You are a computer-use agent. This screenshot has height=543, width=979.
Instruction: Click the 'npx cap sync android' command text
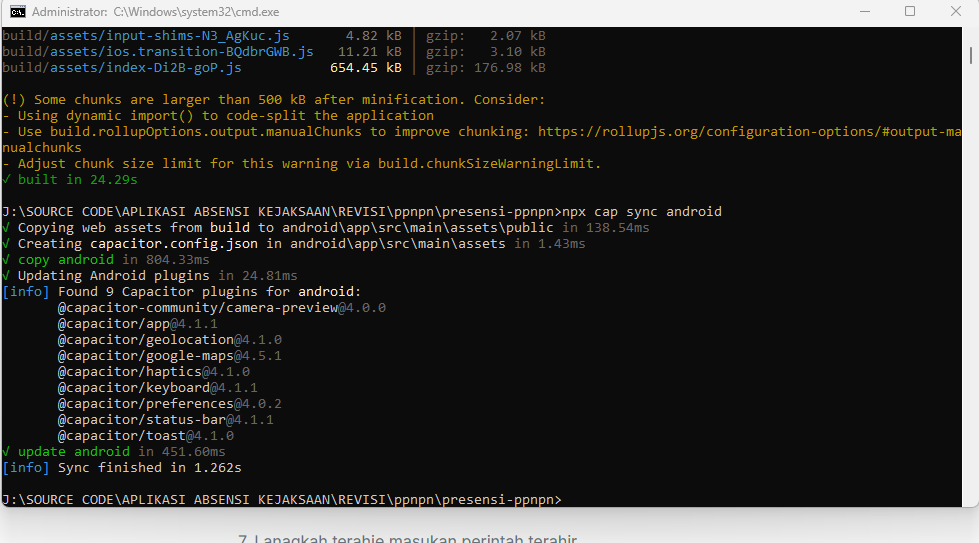pyautogui.click(x=641, y=212)
